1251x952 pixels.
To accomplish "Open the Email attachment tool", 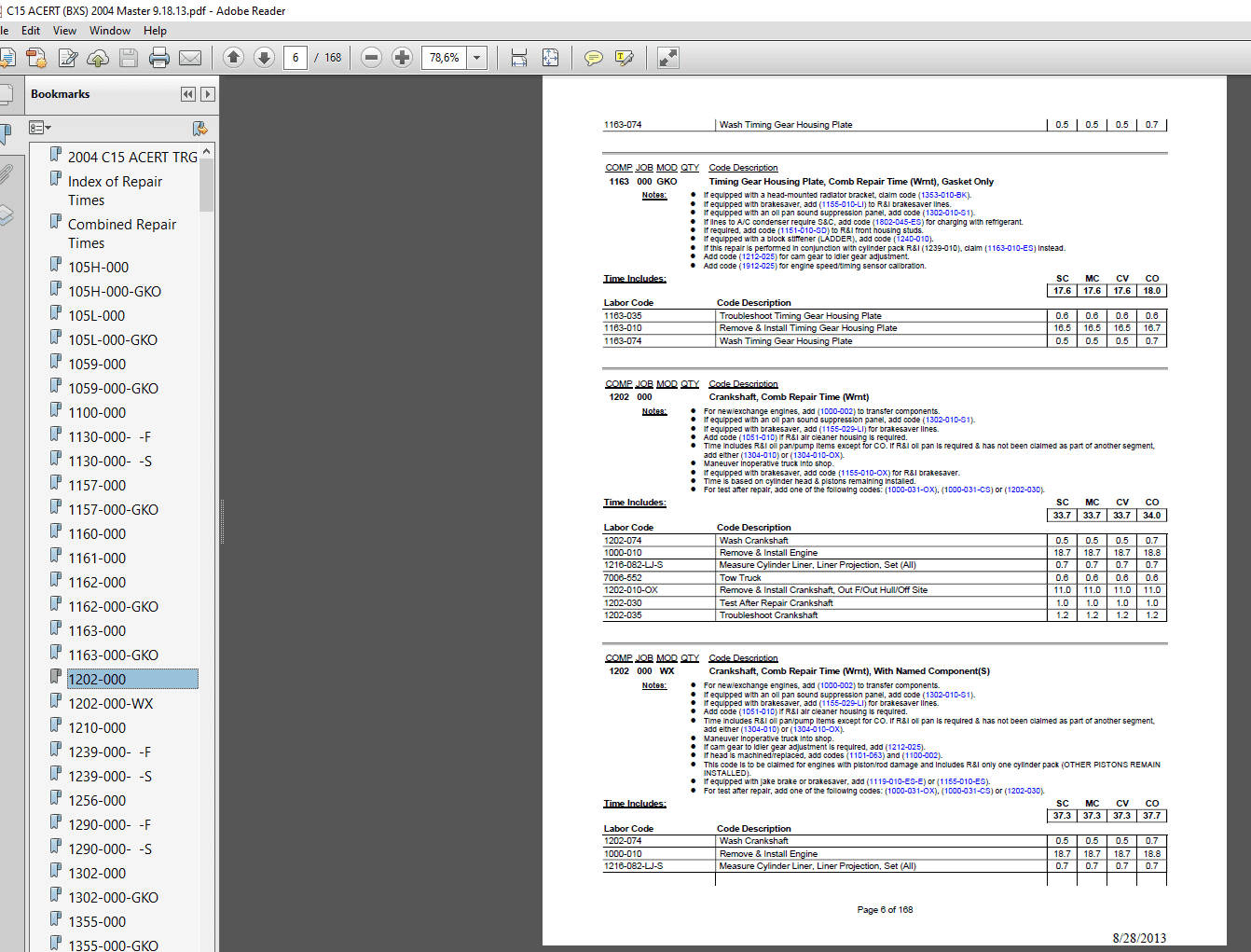I will click(191, 58).
